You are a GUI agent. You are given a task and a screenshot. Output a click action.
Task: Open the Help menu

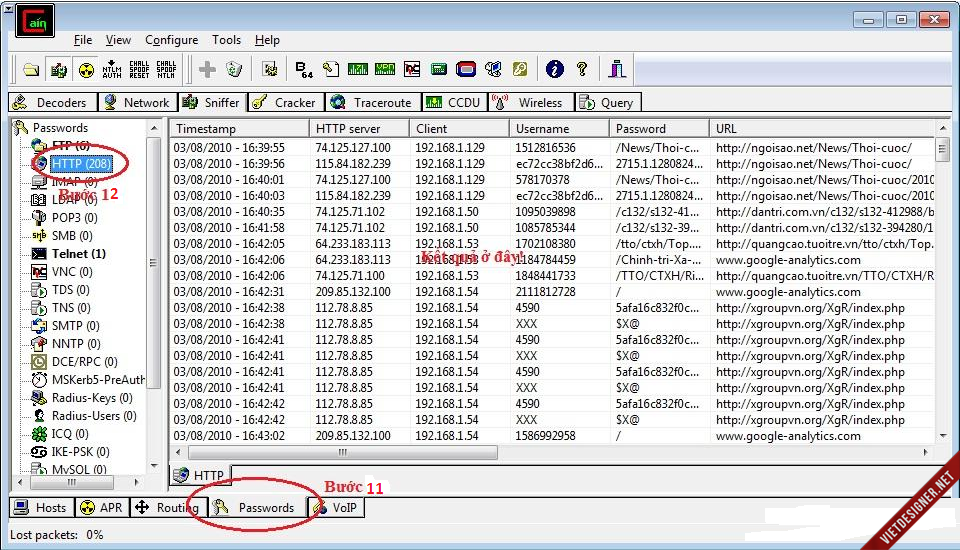(x=267, y=40)
